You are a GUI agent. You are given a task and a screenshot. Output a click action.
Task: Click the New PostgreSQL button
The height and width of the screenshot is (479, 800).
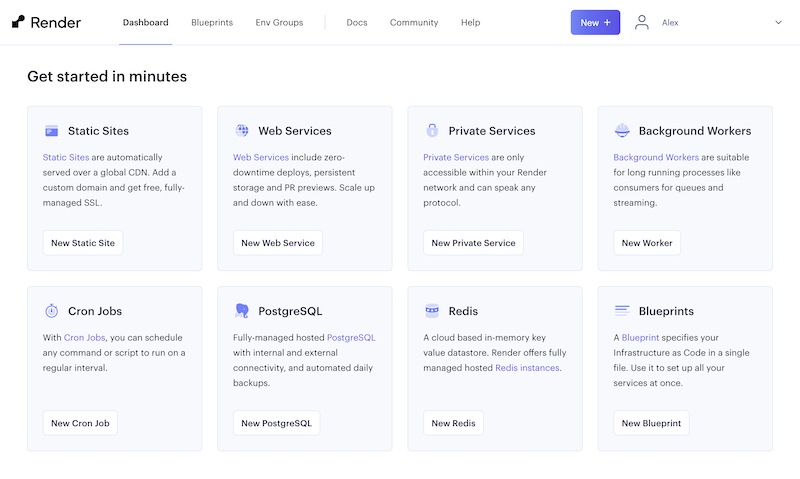(277, 423)
